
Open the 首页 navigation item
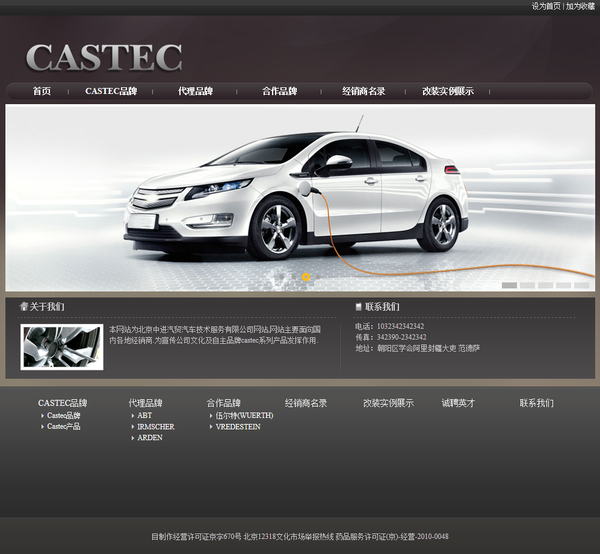(42, 91)
